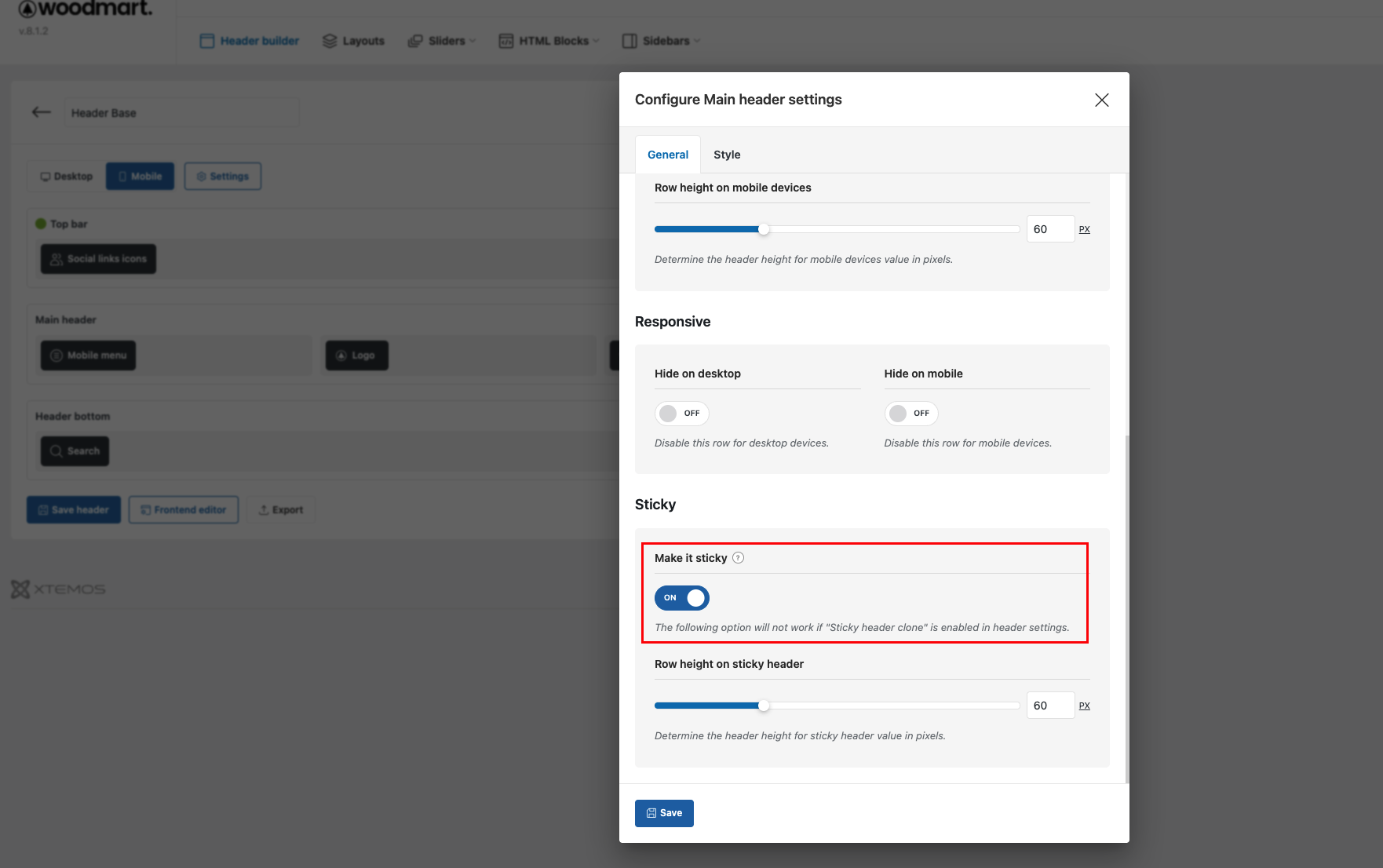Click the Header Base name field
This screenshot has height=868, width=1383.
(181, 112)
